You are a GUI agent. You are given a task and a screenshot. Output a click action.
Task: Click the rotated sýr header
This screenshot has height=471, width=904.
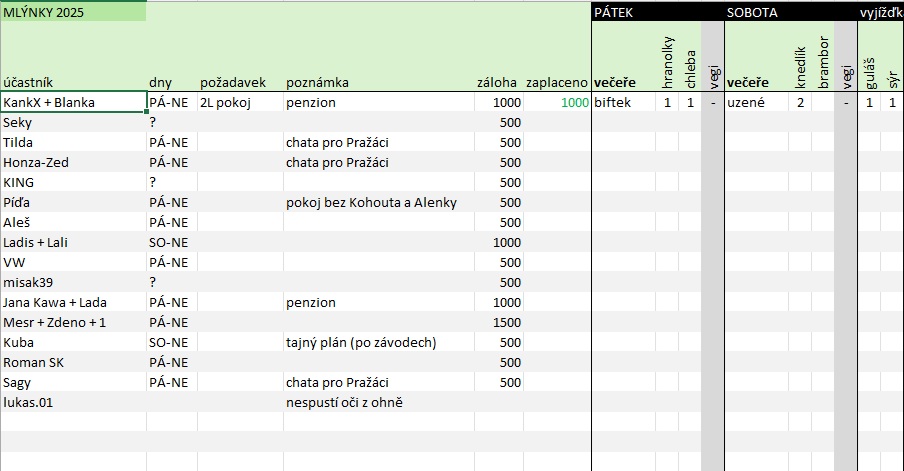(x=892, y=79)
